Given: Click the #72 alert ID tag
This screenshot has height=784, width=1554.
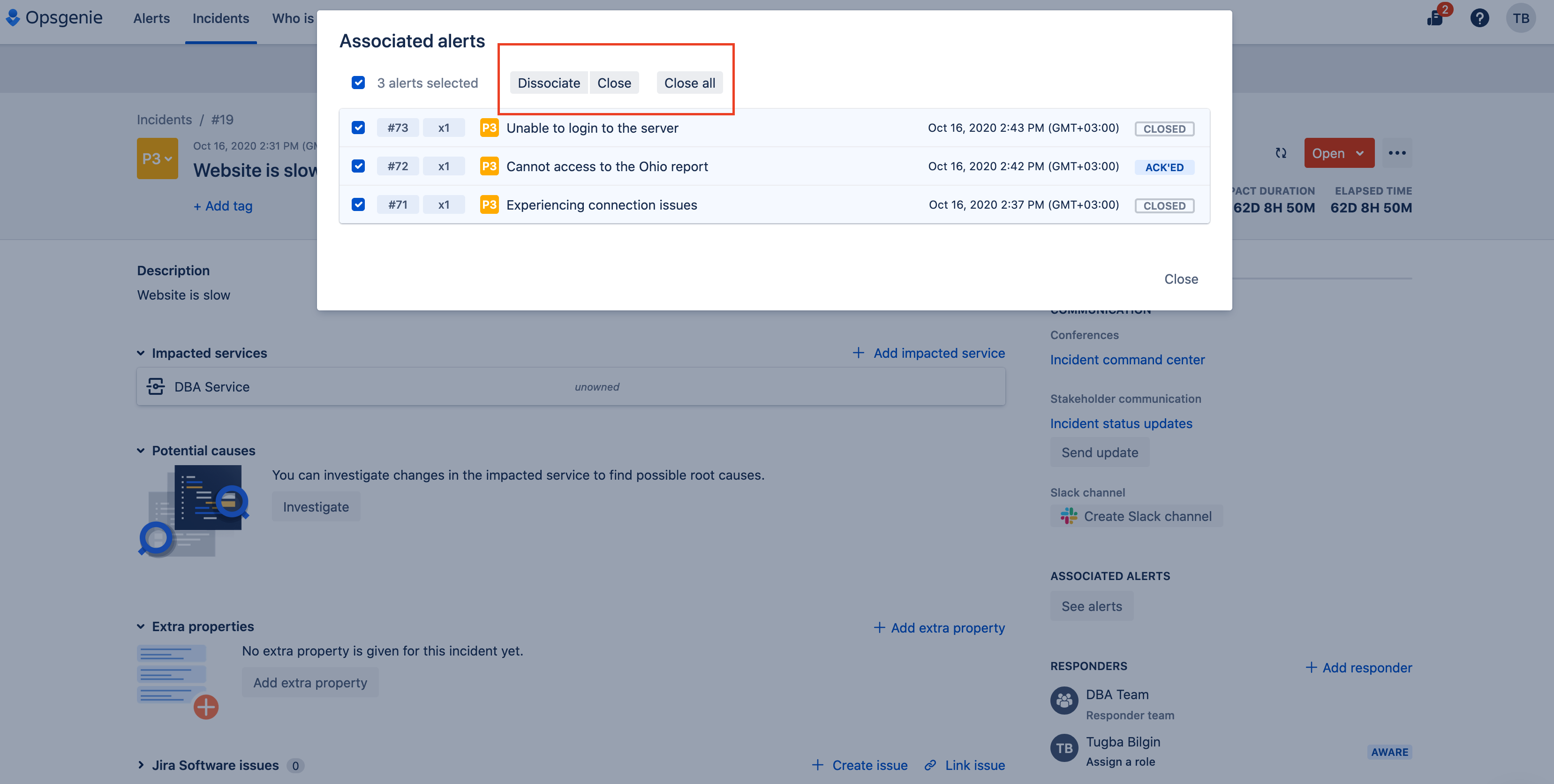Looking at the screenshot, I should click(398, 166).
